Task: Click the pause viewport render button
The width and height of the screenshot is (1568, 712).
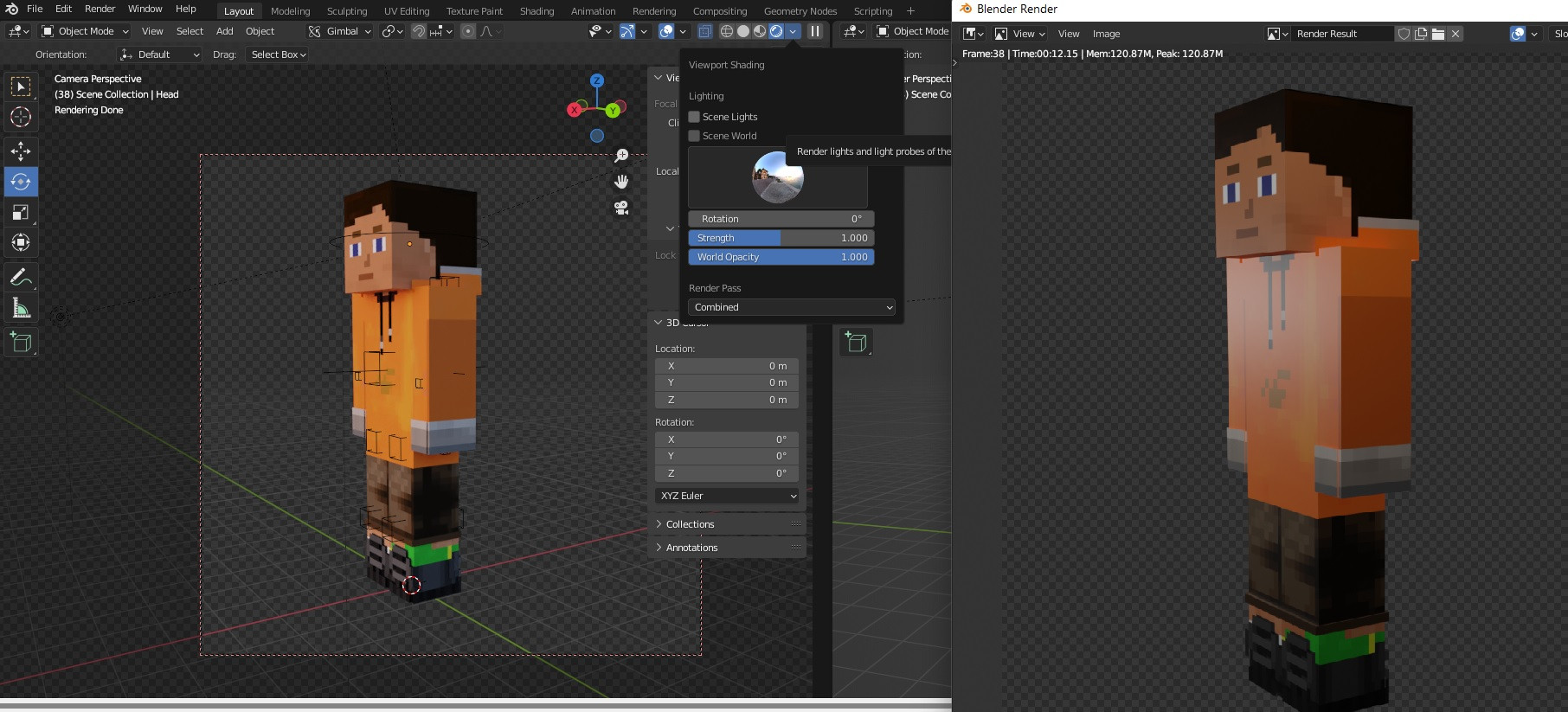Action: coord(815,31)
